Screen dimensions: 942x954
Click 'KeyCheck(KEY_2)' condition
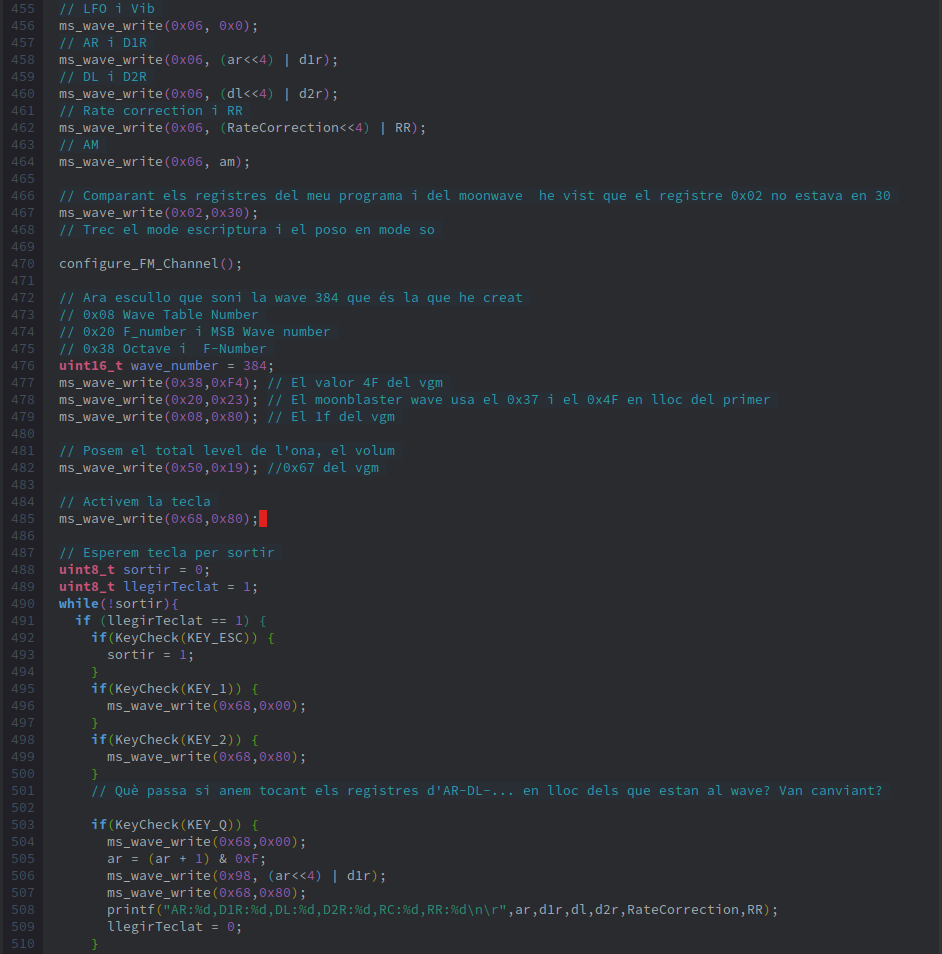(175, 741)
